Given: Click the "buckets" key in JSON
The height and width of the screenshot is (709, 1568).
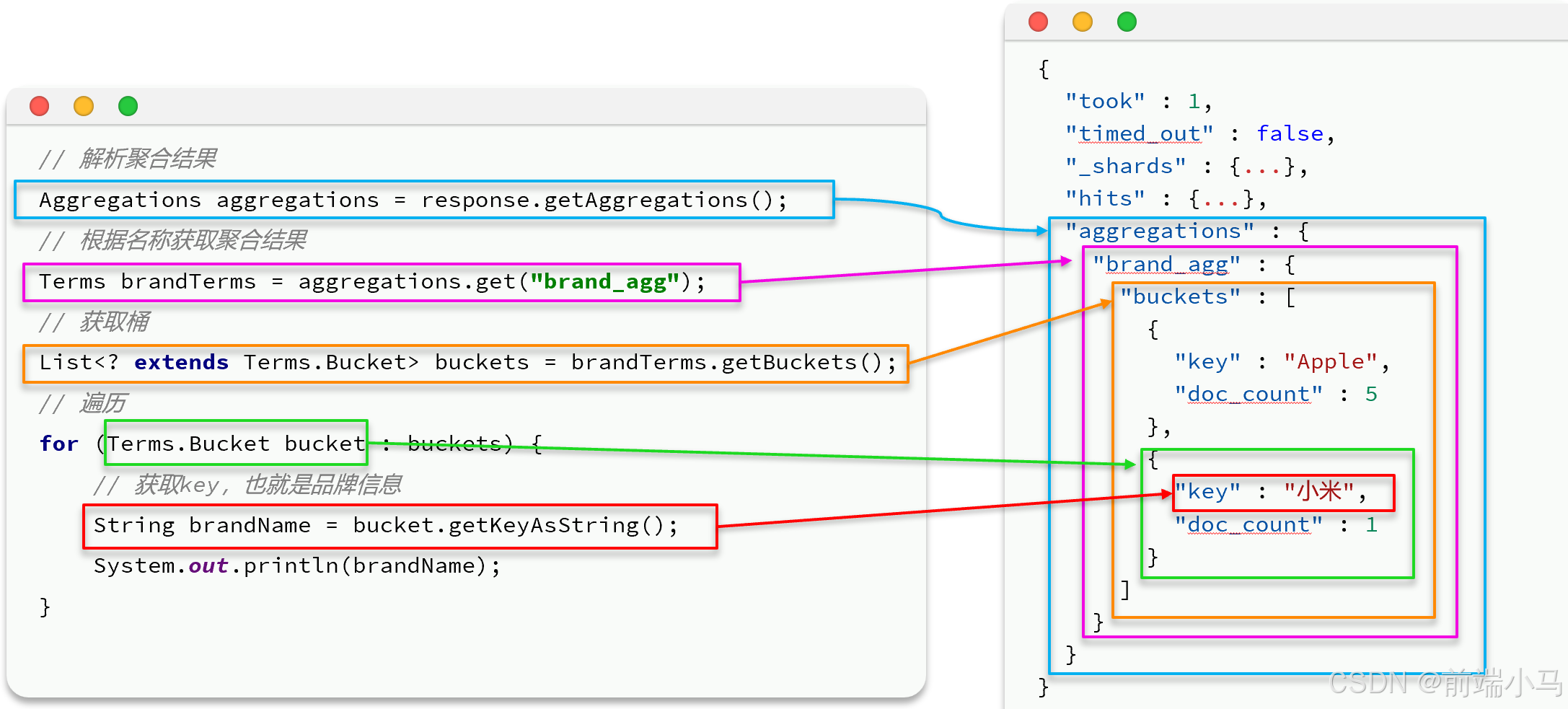Looking at the screenshot, I should [x=1180, y=297].
